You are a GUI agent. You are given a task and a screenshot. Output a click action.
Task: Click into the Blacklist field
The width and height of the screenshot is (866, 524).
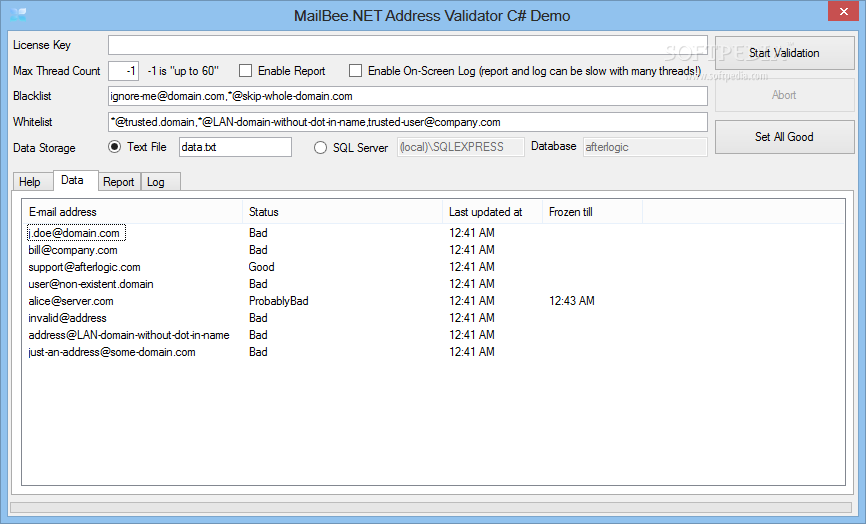408,96
